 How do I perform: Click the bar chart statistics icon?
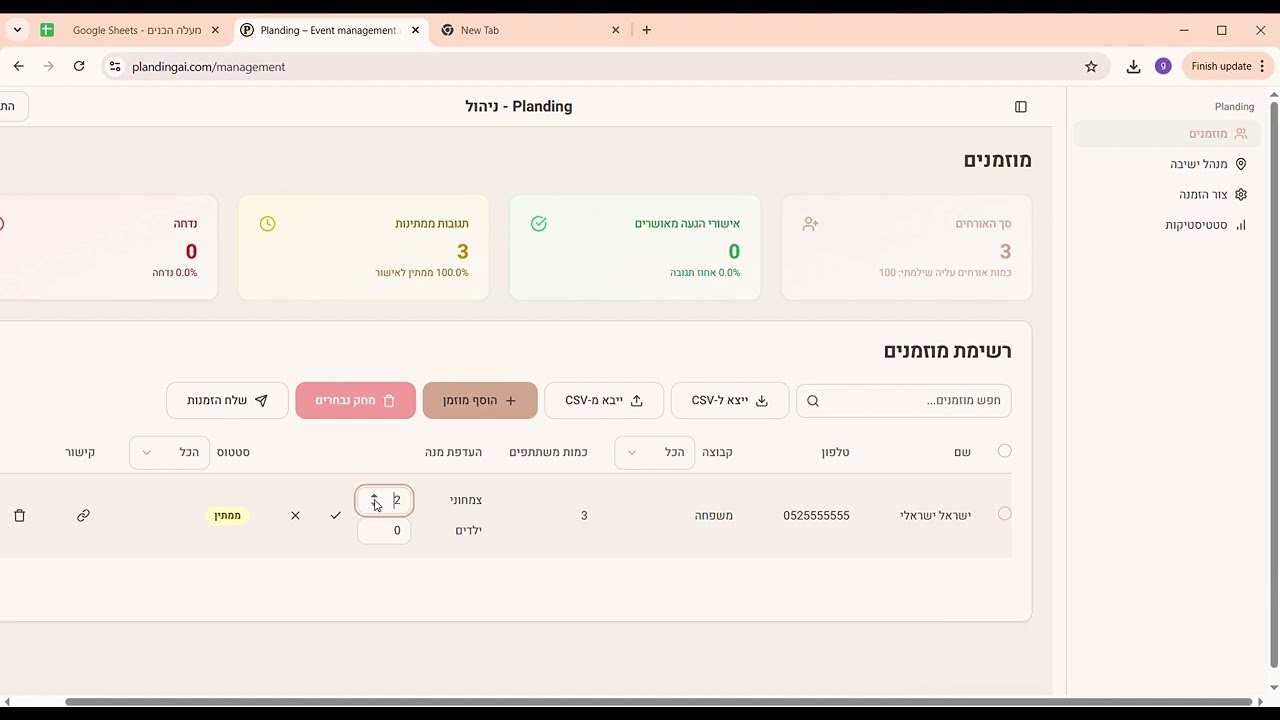[1241, 225]
